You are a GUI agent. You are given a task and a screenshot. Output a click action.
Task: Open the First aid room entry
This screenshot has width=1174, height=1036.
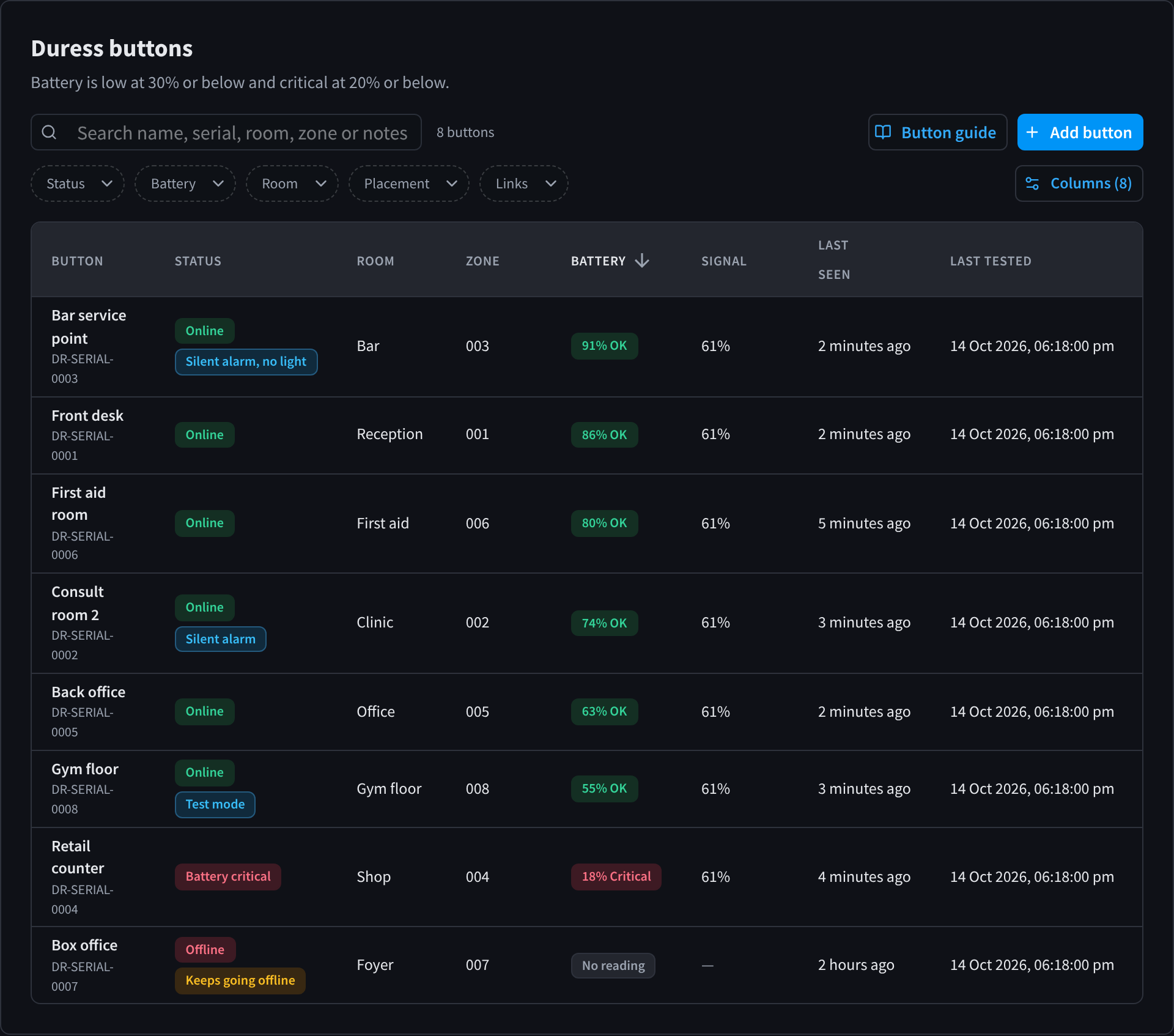[78, 503]
